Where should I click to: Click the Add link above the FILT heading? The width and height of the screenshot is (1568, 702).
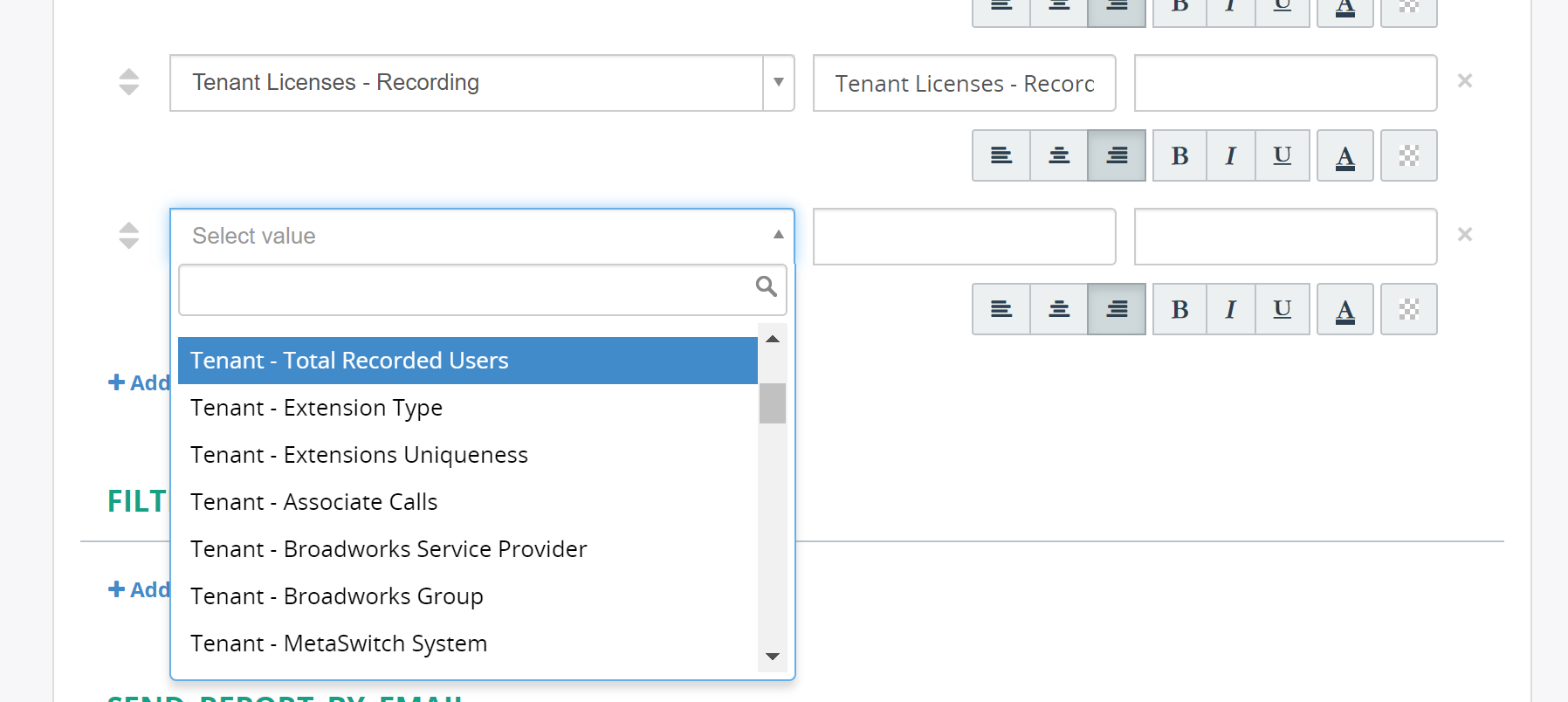(139, 382)
